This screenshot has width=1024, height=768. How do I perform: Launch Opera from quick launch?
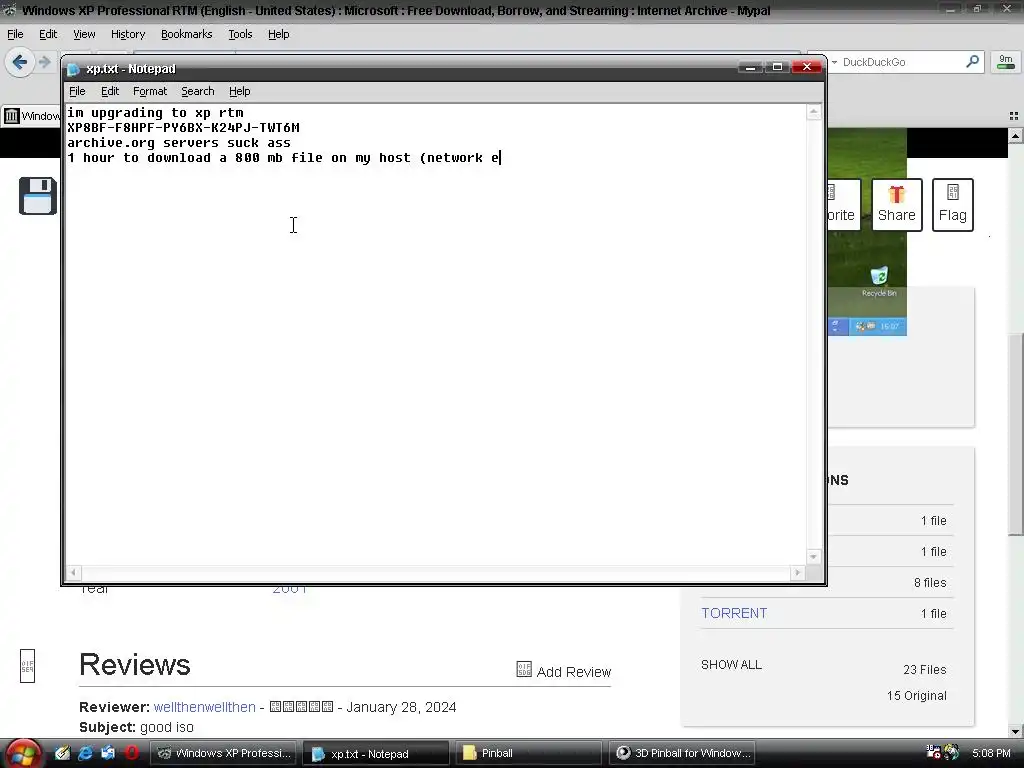(131, 753)
